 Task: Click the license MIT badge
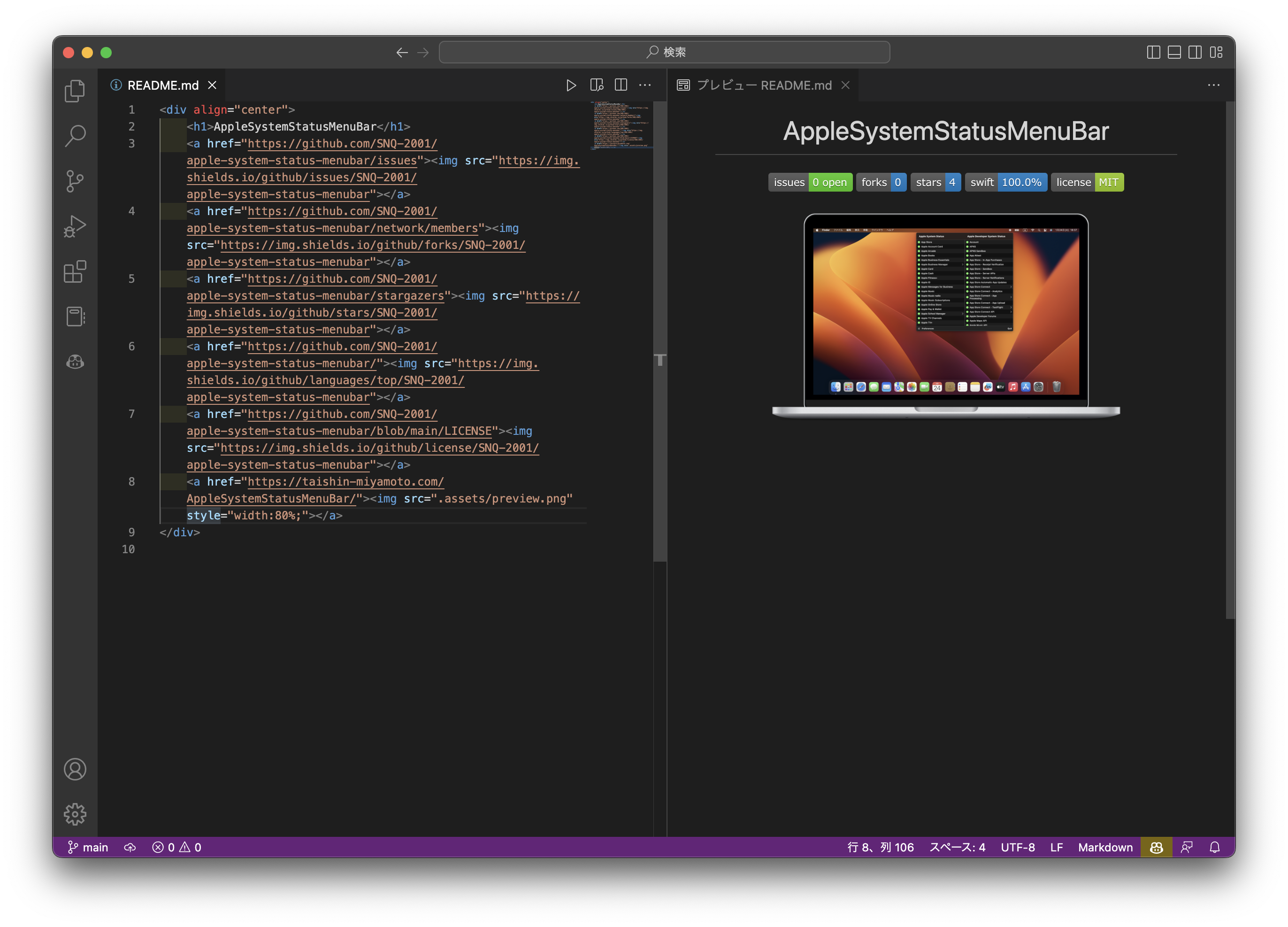click(x=1087, y=182)
